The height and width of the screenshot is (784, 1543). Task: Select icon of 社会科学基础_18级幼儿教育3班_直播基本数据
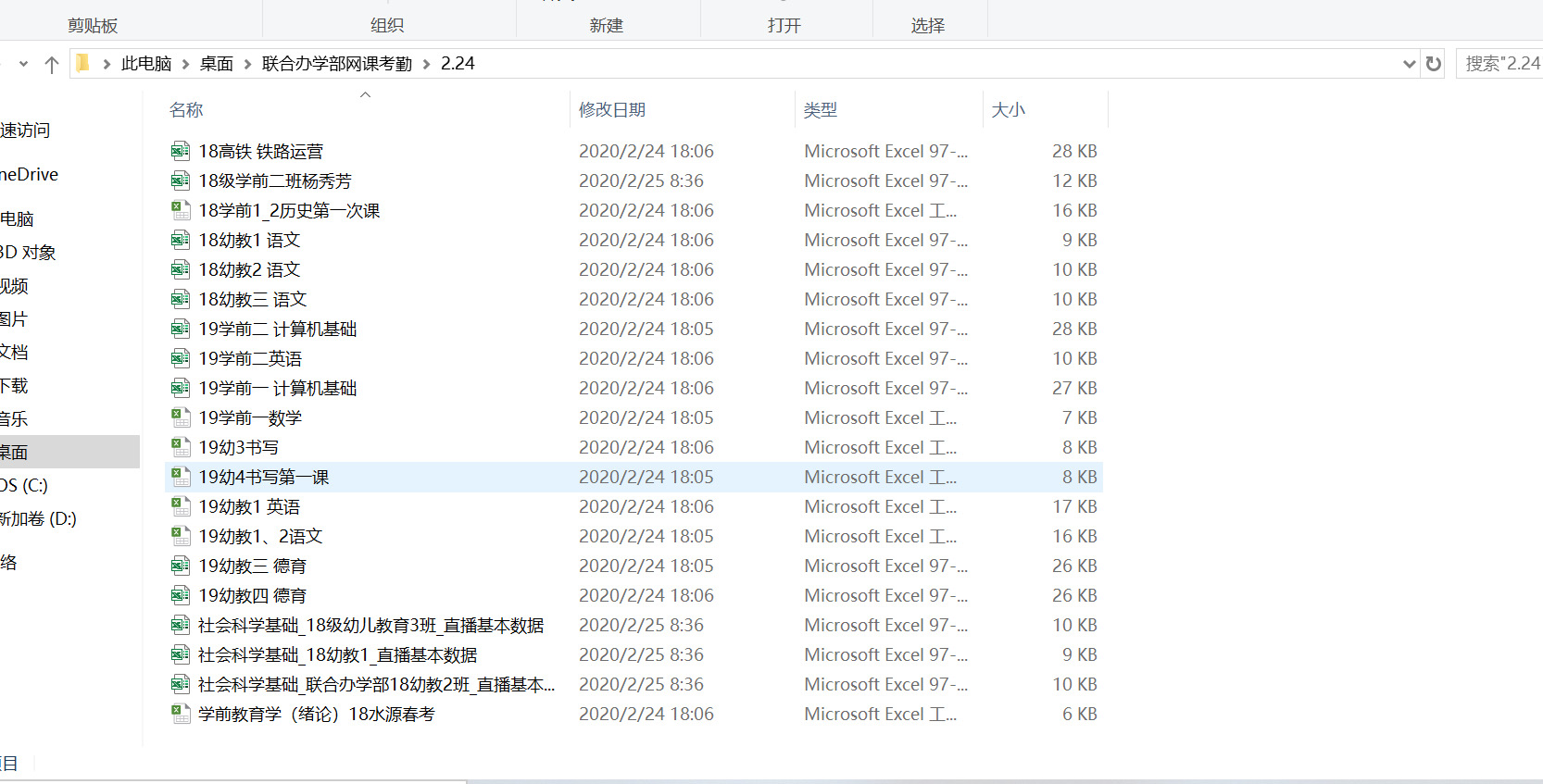click(181, 625)
